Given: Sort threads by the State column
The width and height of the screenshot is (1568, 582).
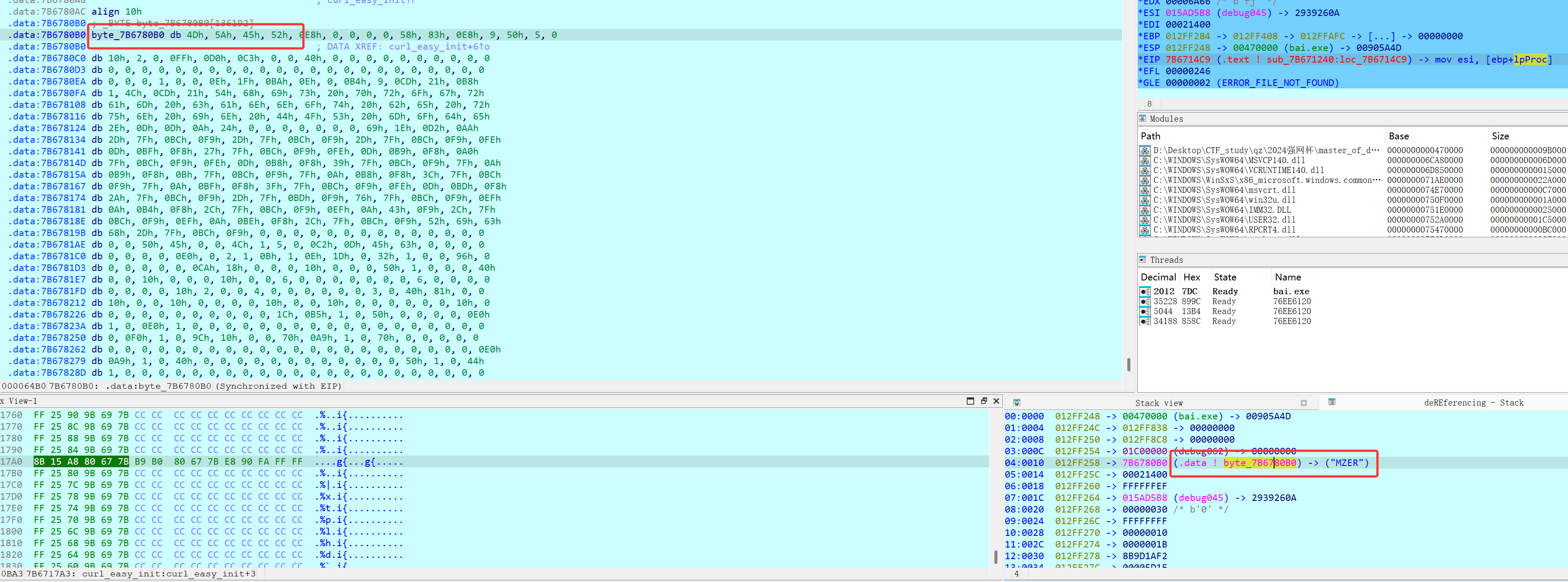Looking at the screenshot, I should pyautogui.click(x=1225, y=277).
